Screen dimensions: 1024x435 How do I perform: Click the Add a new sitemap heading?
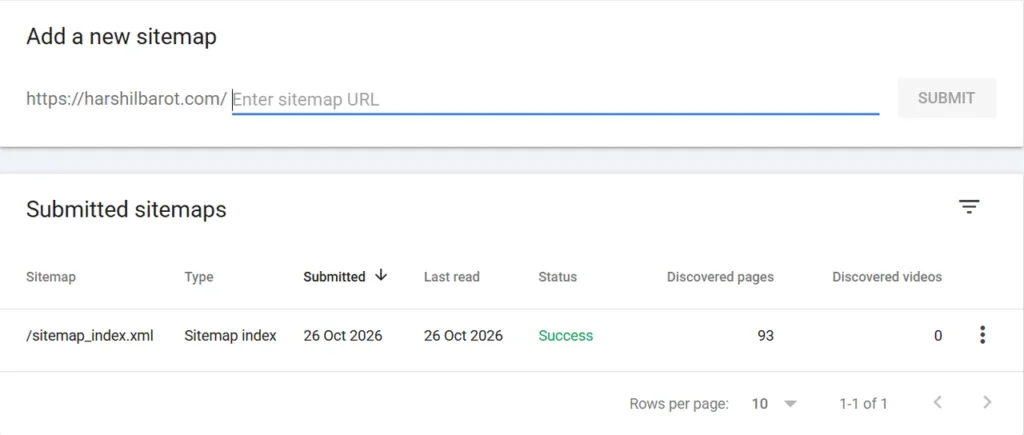pos(121,37)
